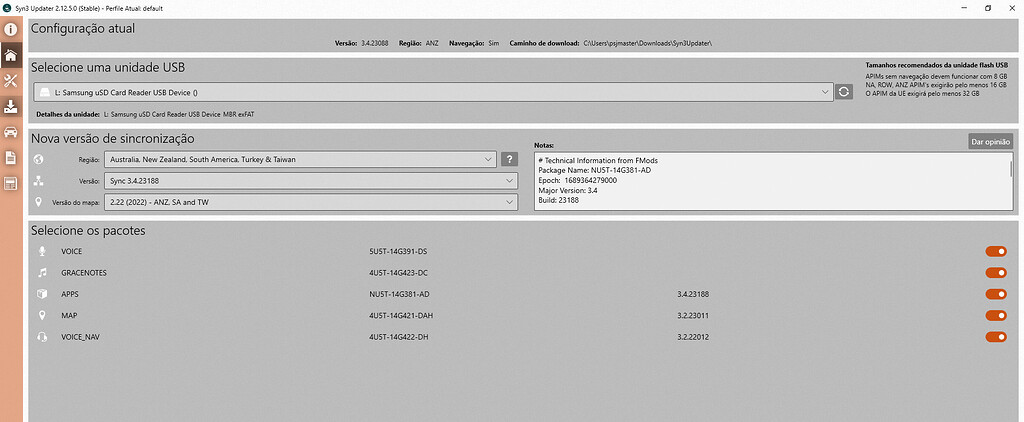Click the globe icon beside Região

[39, 159]
